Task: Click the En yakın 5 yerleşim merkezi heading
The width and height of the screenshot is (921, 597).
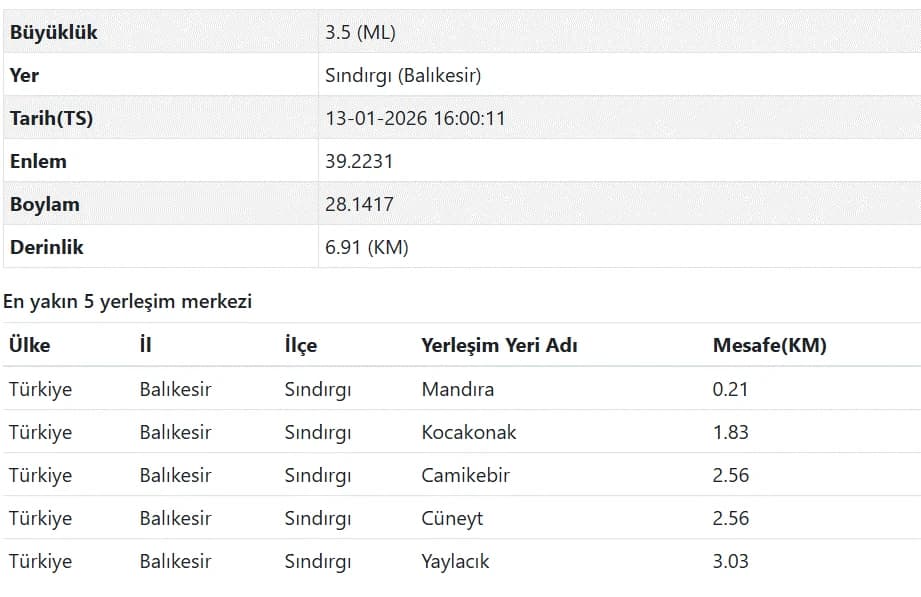Action: click(x=127, y=301)
